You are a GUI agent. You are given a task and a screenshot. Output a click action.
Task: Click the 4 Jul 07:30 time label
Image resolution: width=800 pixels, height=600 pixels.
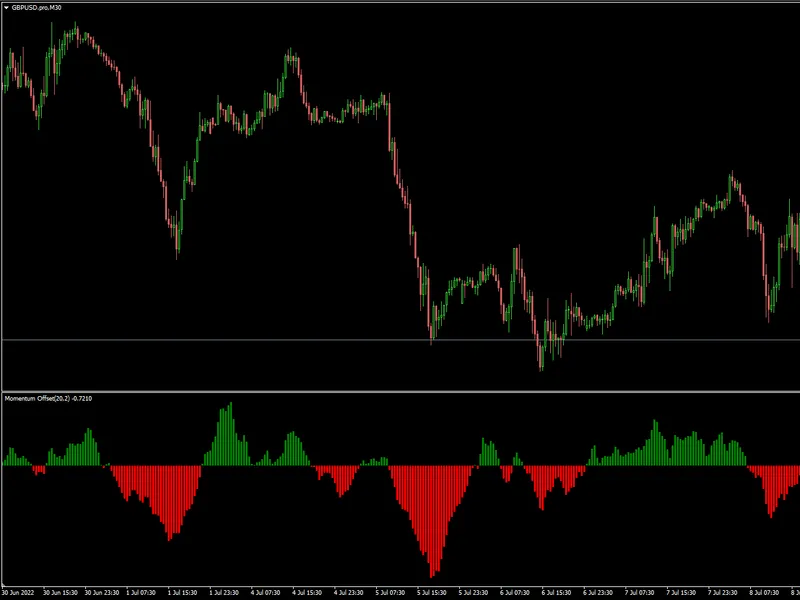[265, 593]
